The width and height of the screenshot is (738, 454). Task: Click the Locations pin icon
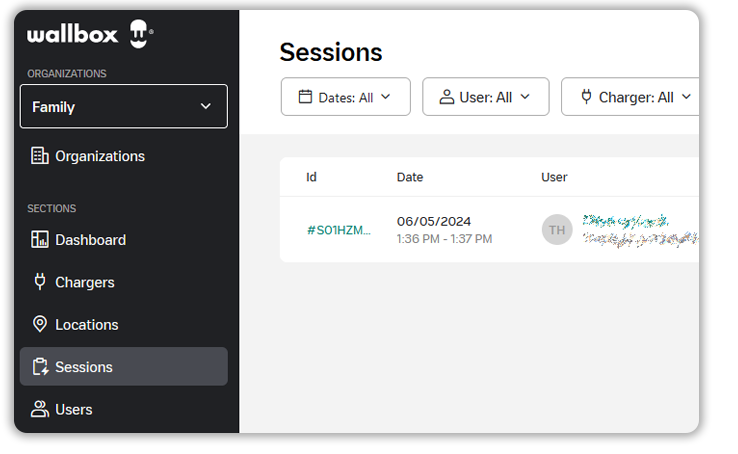click(x=40, y=325)
